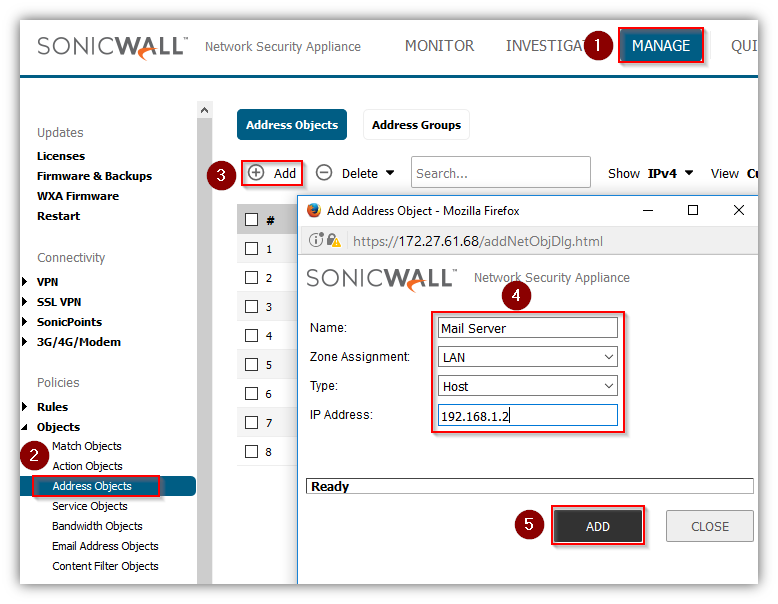778x604 pixels.
Task: Collapse the Objects tree node
Action: (x=25, y=427)
